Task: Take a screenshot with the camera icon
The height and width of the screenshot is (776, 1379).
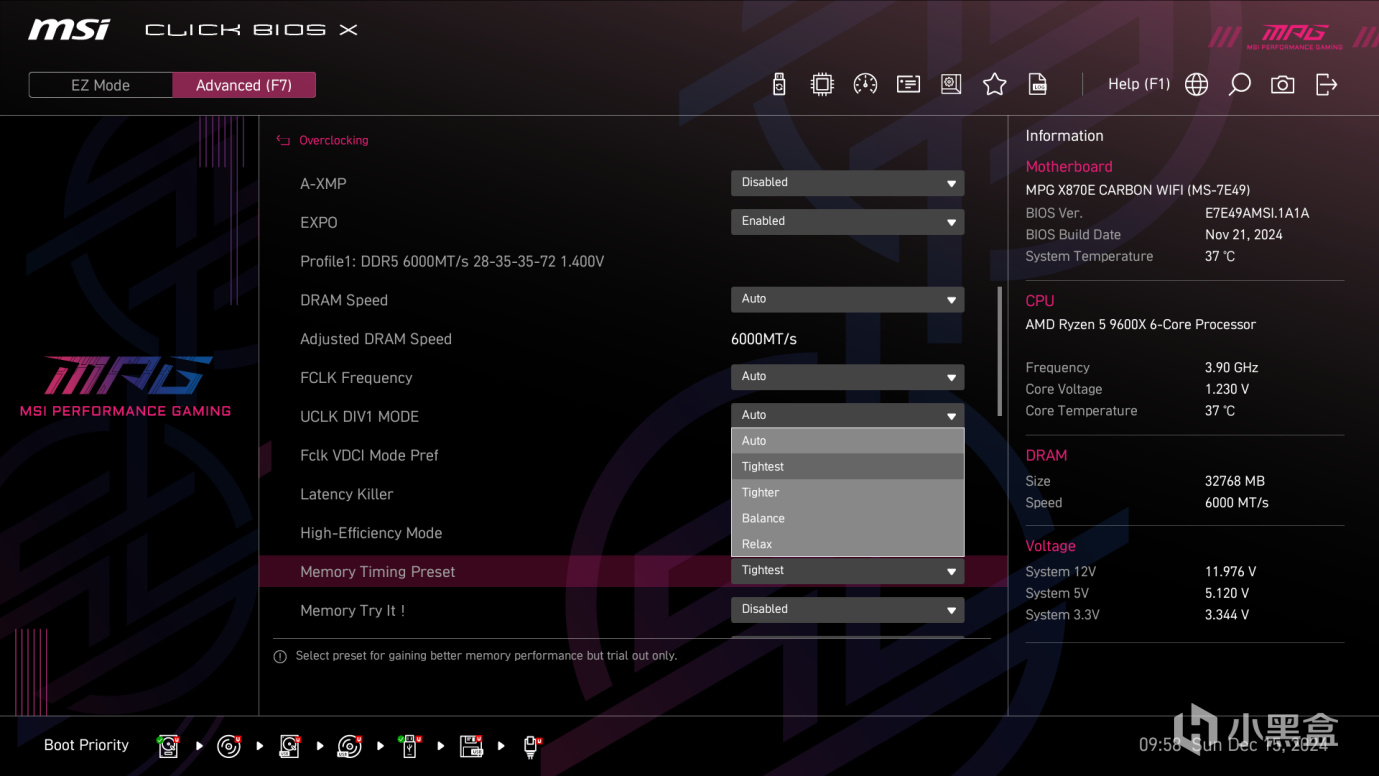Action: [1282, 85]
